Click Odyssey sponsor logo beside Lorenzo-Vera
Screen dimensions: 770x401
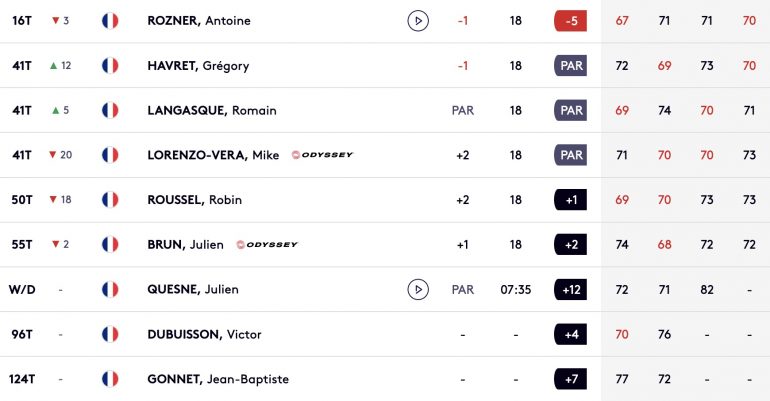point(322,155)
